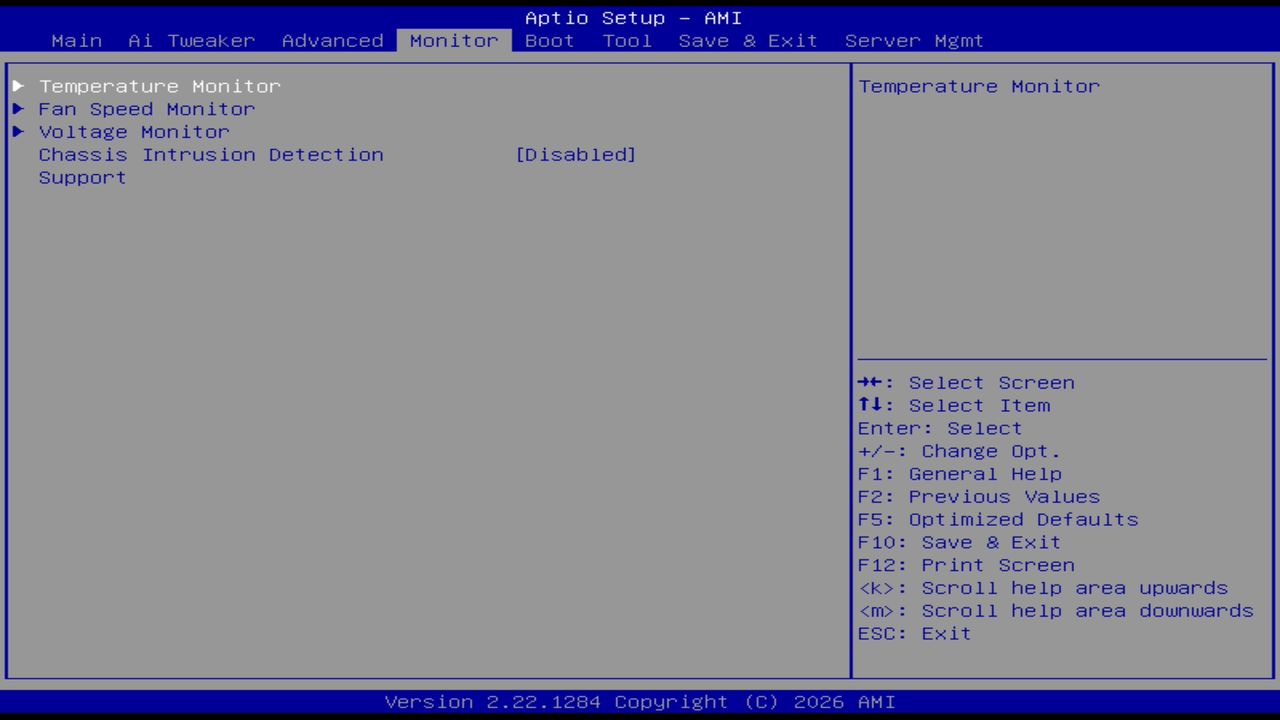This screenshot has width=1280, height=720.
Task: Switch to the Tool tab
Action: pos(627,41)
